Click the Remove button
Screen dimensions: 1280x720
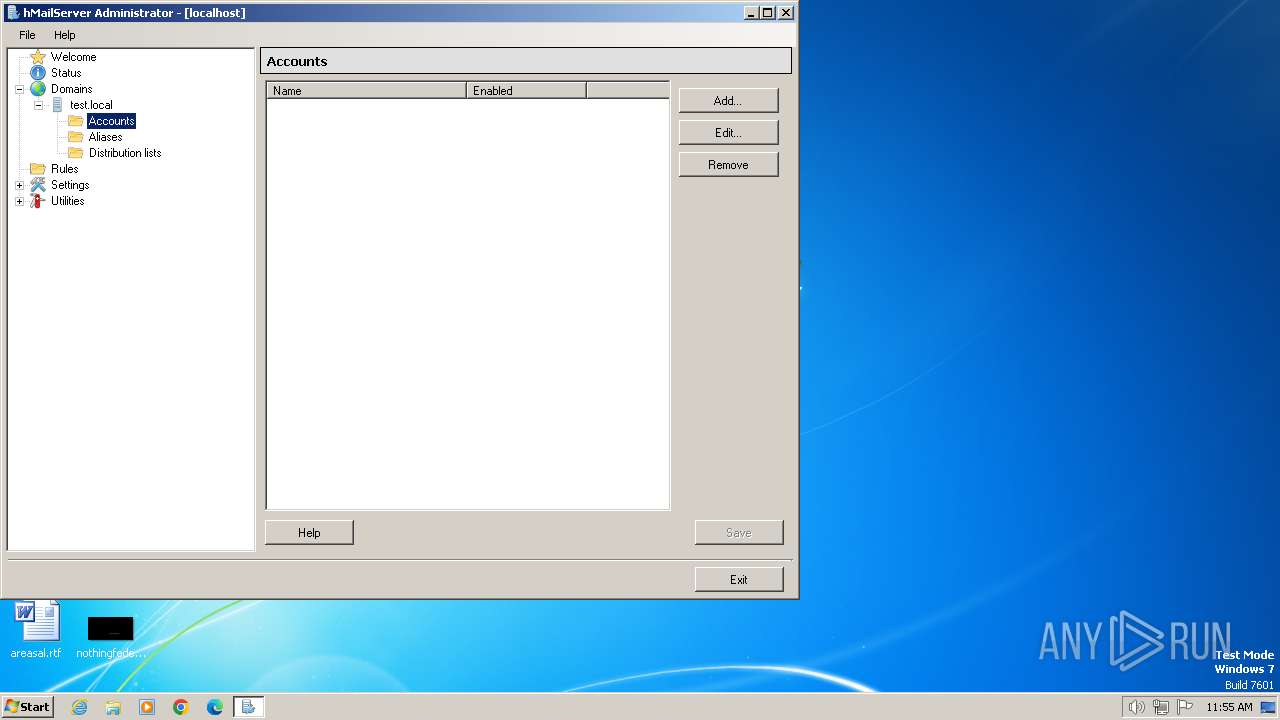coord(728,165)
